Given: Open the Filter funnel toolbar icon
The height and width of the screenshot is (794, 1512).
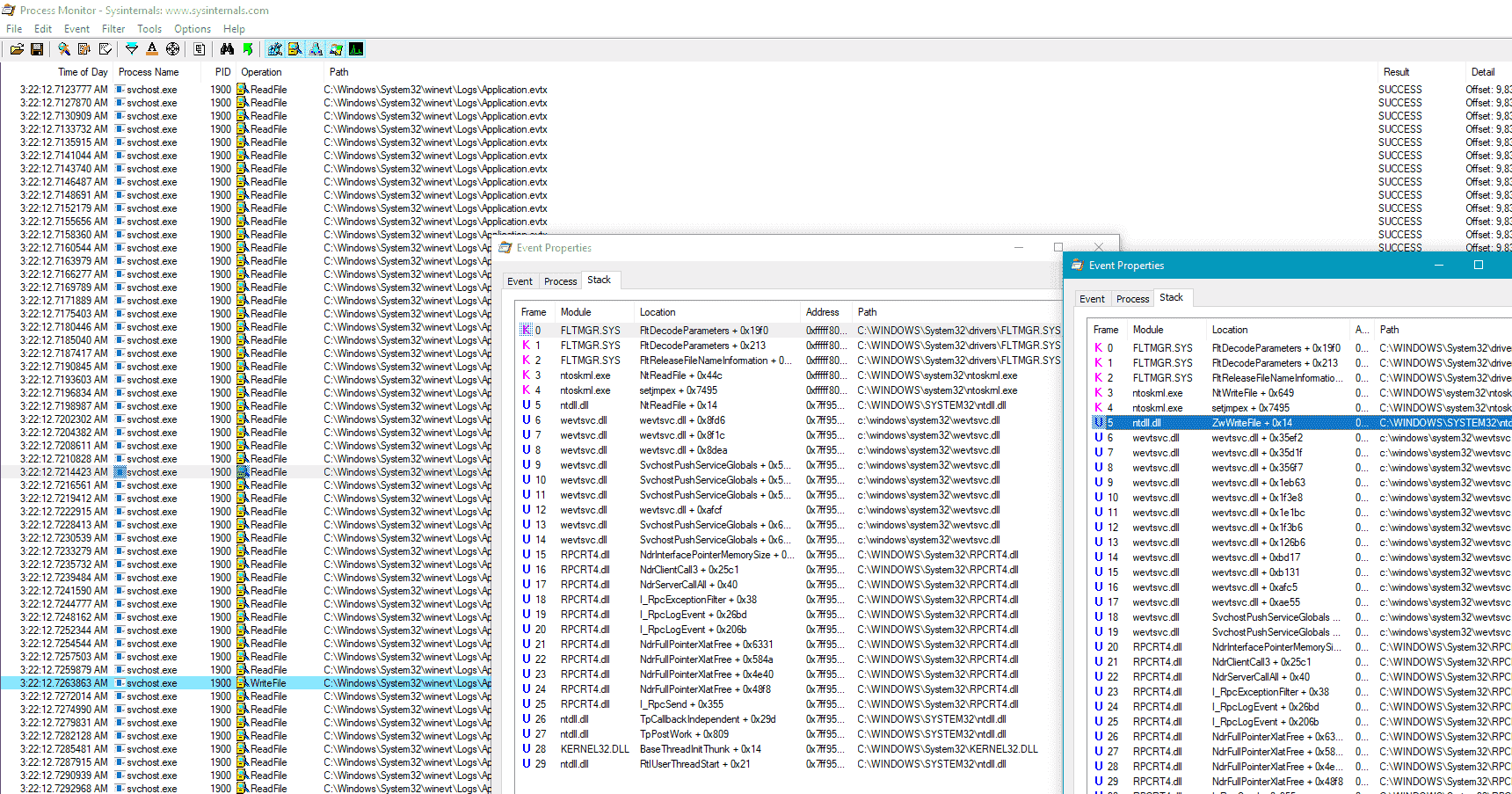Looking at the screenshot, I should point(132,49).
